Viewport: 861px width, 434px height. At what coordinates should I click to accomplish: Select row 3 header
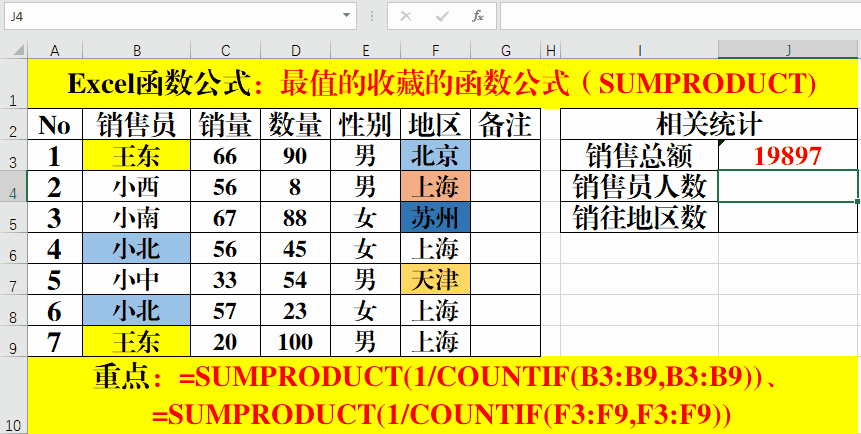[14, 155]
